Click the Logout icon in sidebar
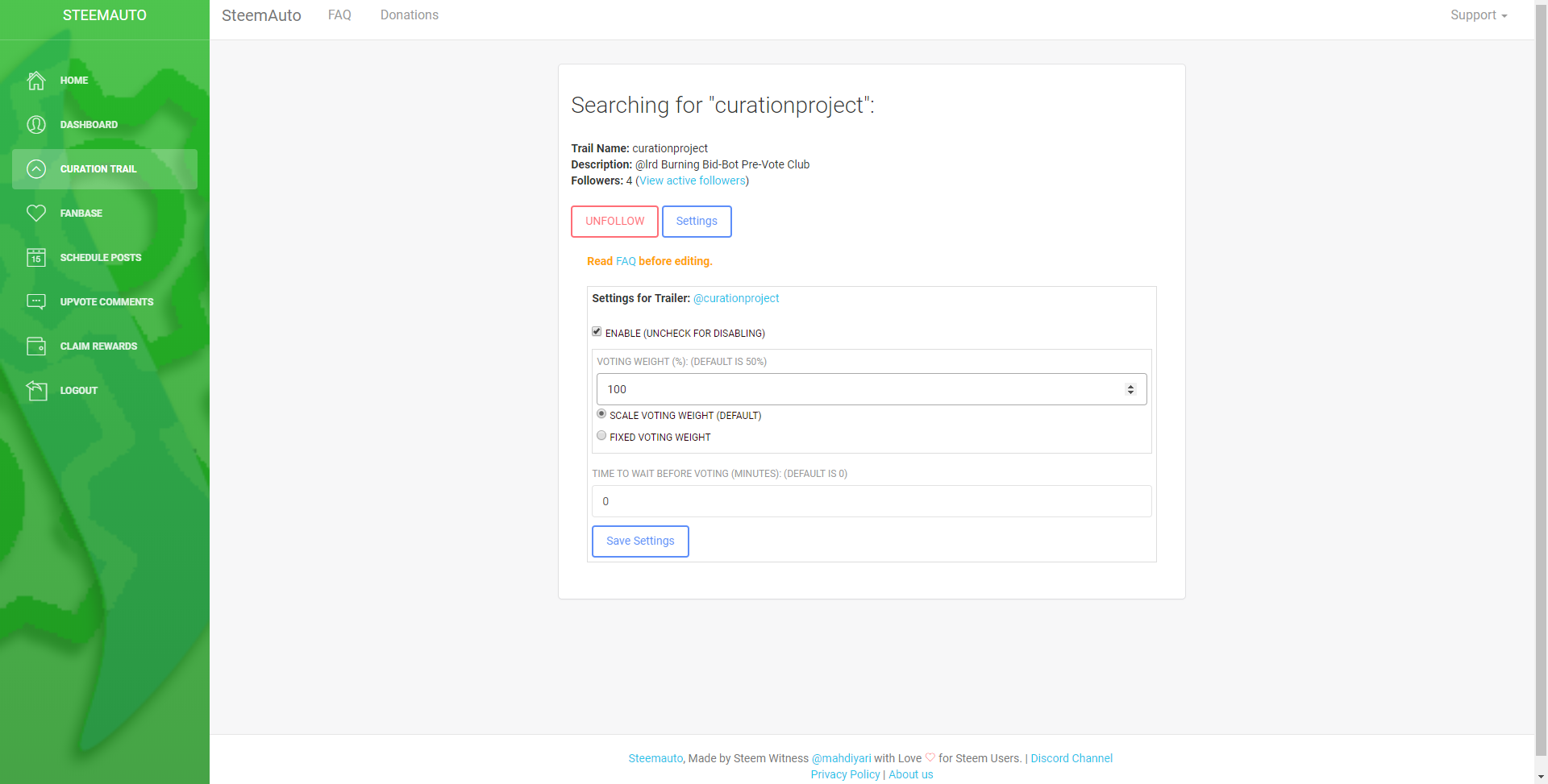Viewport: 1548px width, 784px height. (x=36, y=391)
